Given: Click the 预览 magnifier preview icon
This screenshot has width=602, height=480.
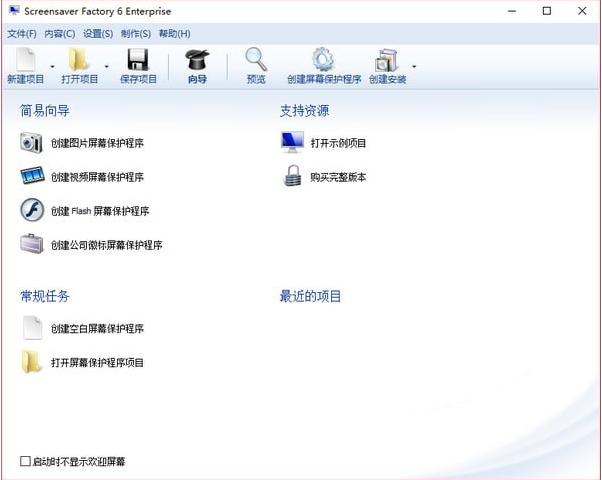Looking at the screenshot, I should click(256, 60).
